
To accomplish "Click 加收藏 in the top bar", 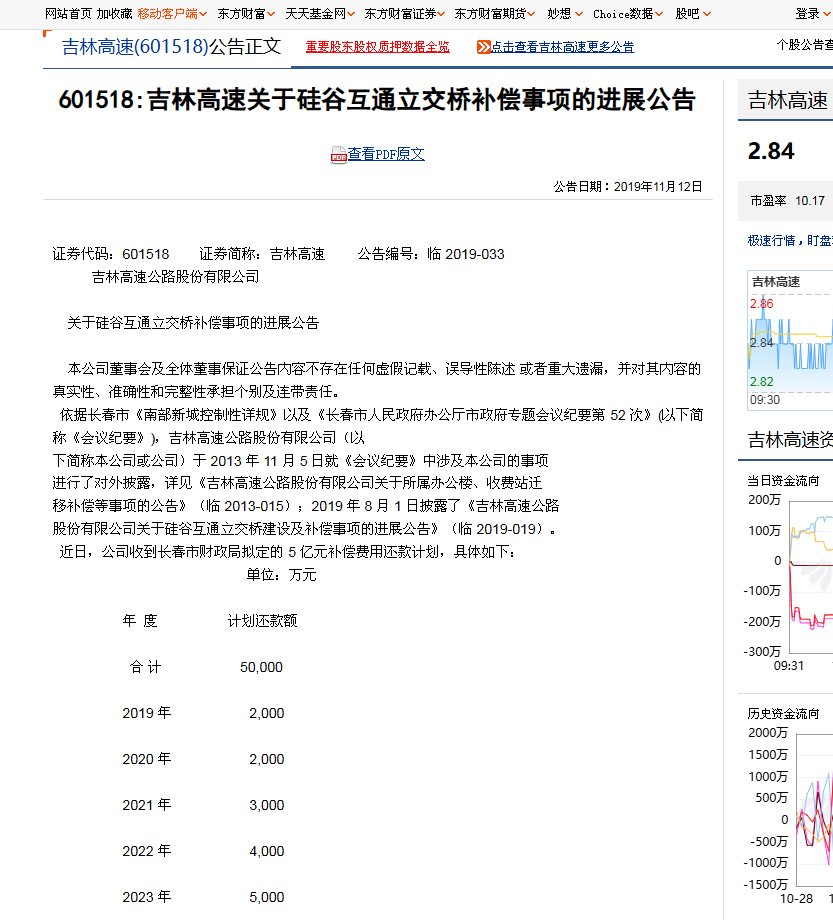I will [x=114, y=14].
